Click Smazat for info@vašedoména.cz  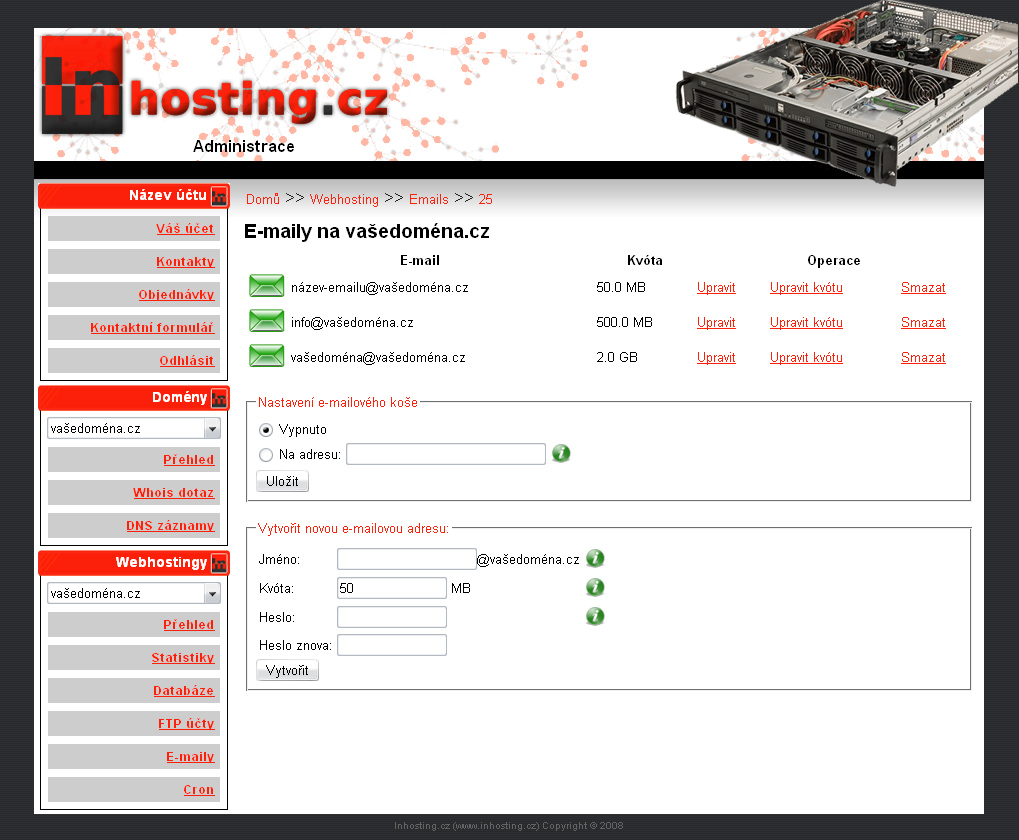[923, 322]
